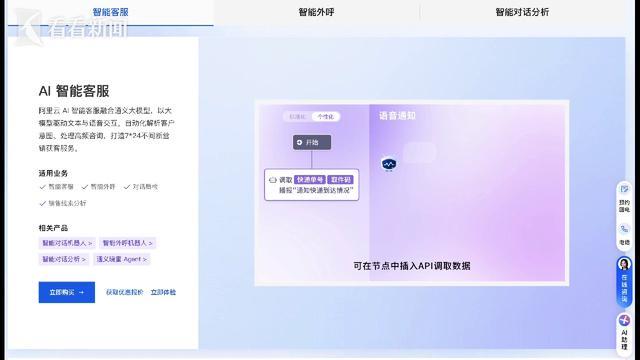Click the 取件码 purple tag
Screen dimensions: 640x360
(x=340, y=180)
